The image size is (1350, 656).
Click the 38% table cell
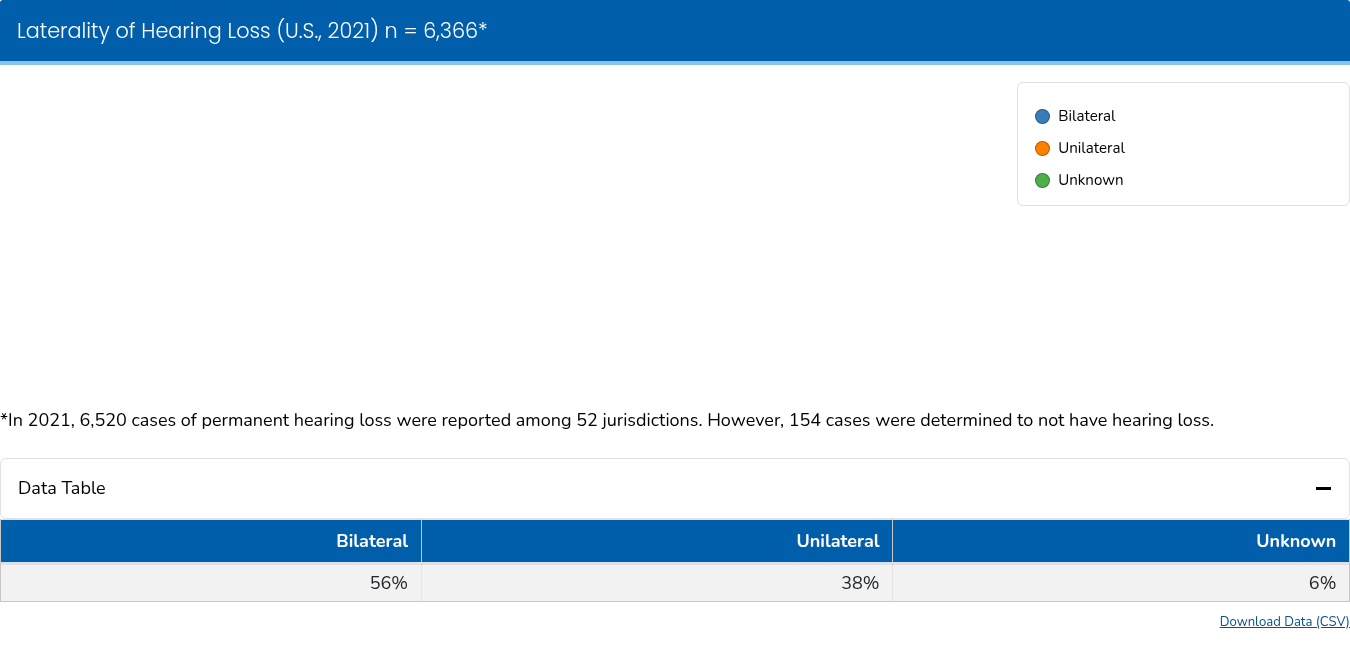[x=859, y=583]
